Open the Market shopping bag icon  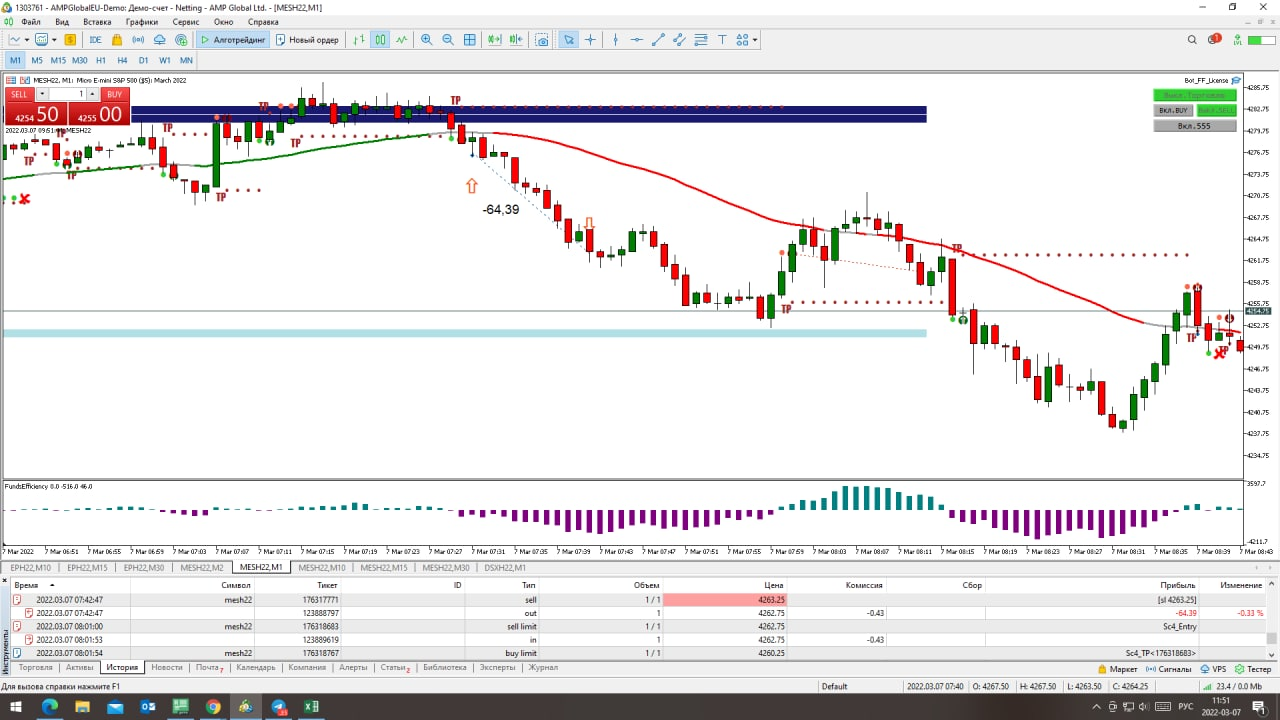point(118,40)
